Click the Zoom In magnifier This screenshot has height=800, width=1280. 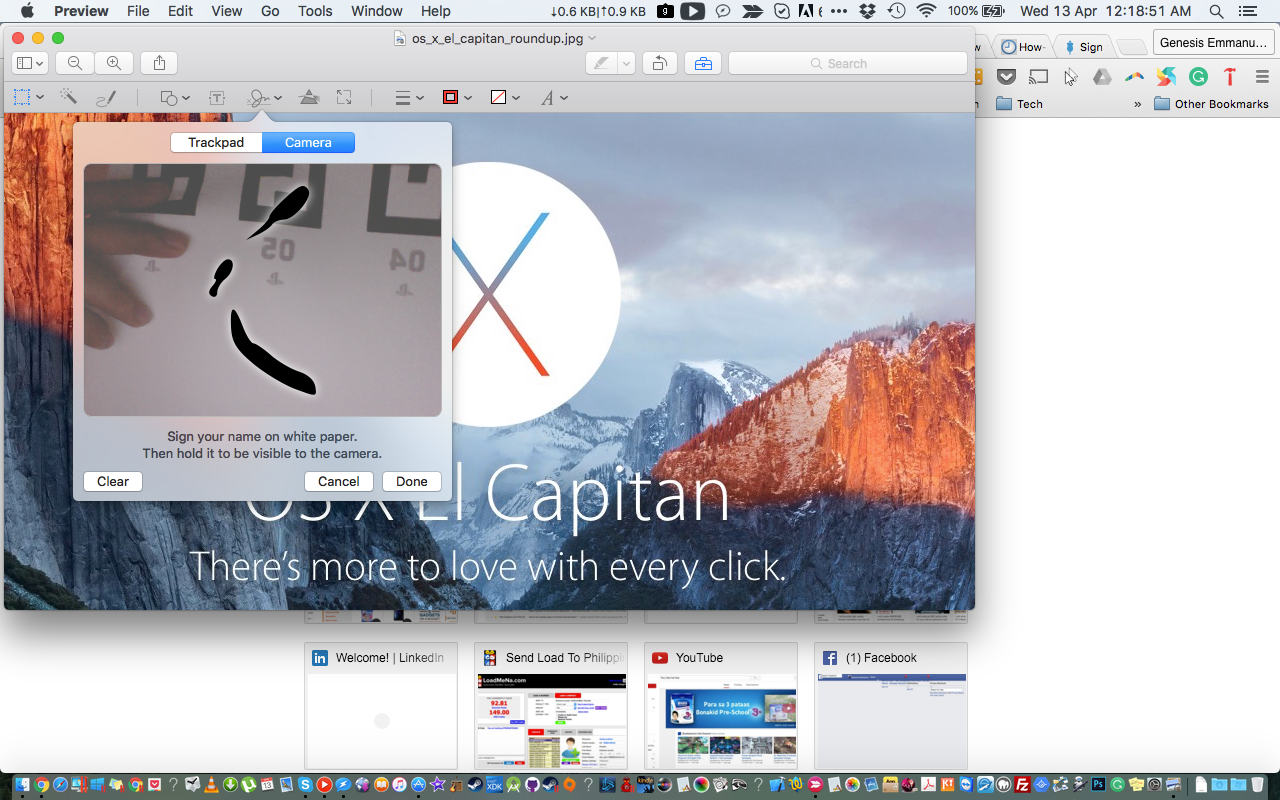click(114, 63)
